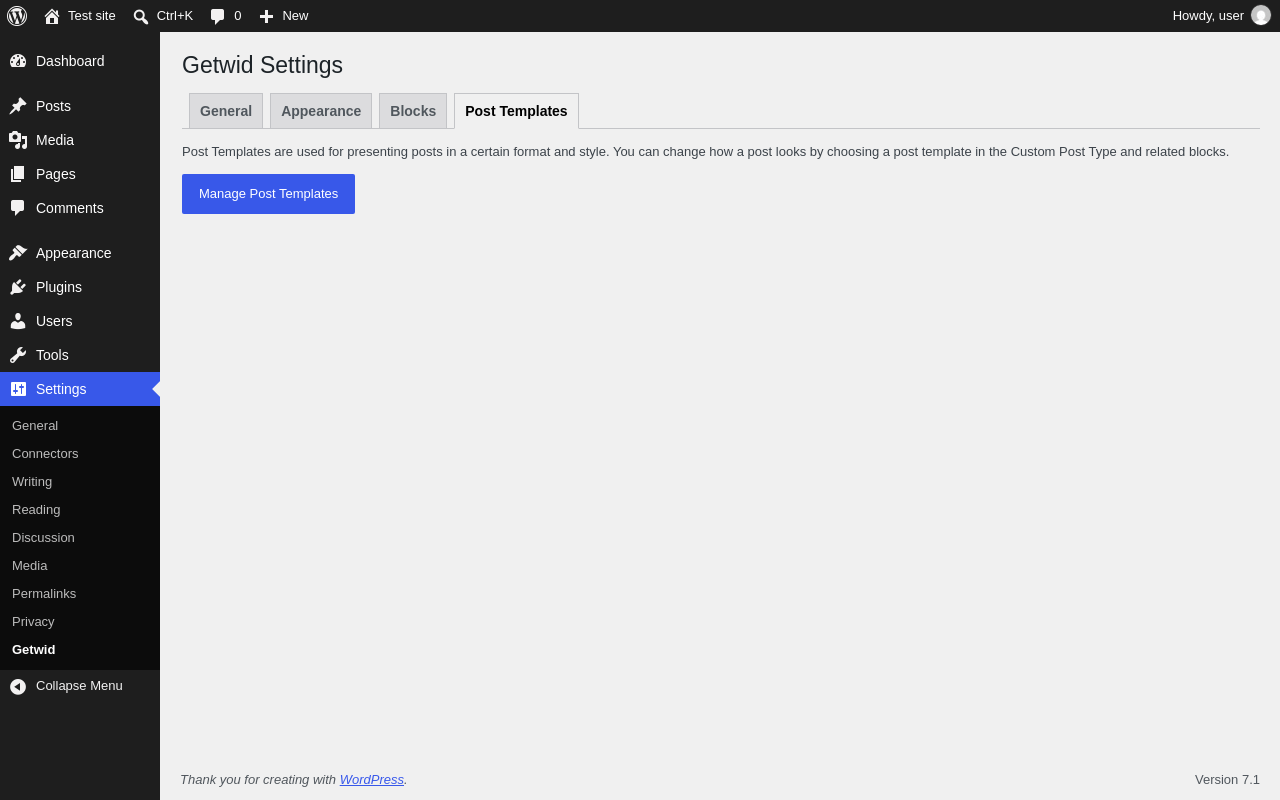Click the Users person icon
The image size is (1280, 800).
(18, 321)
